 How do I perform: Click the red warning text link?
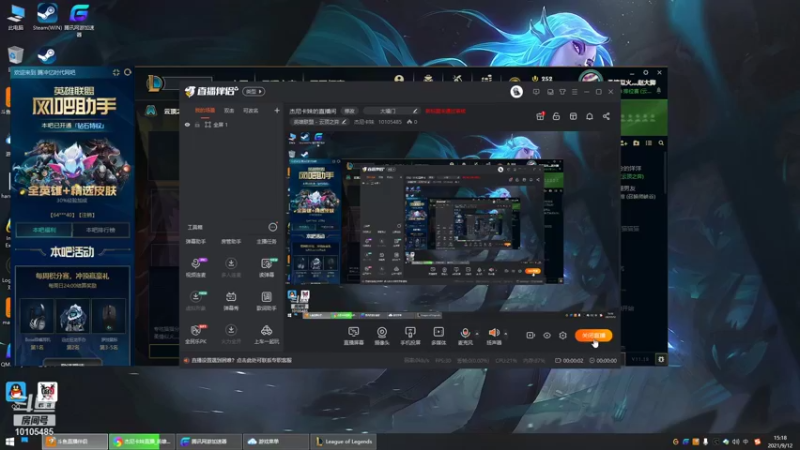[445, 111]
